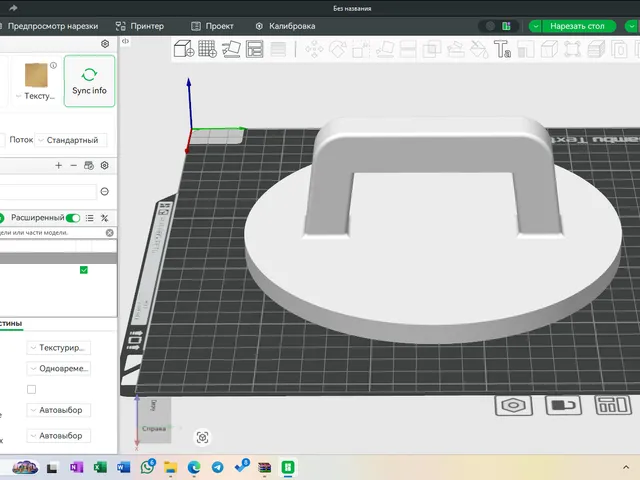Select the Lay on face tool

(385, 49)
